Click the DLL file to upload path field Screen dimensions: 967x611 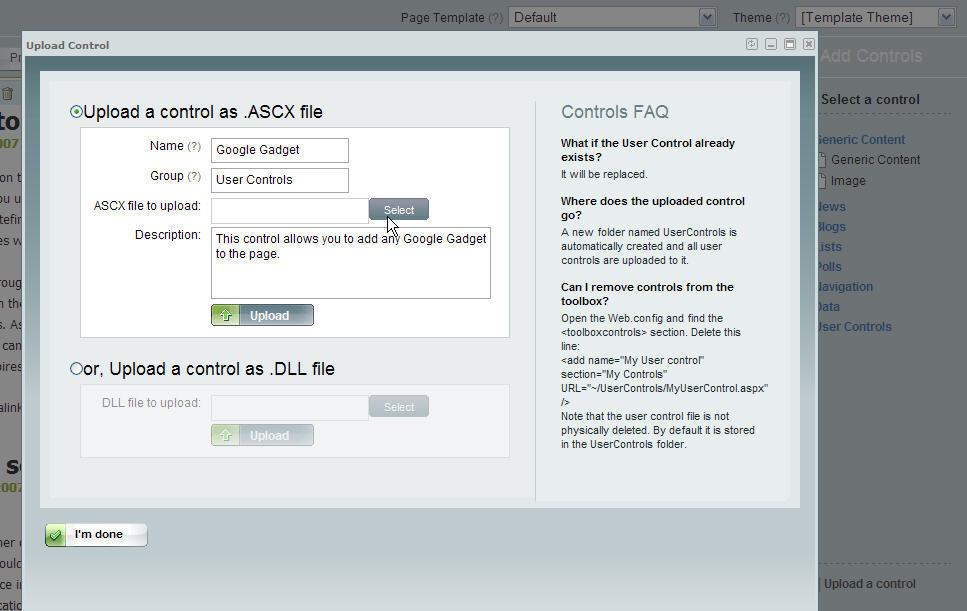[x=290, y=408]
